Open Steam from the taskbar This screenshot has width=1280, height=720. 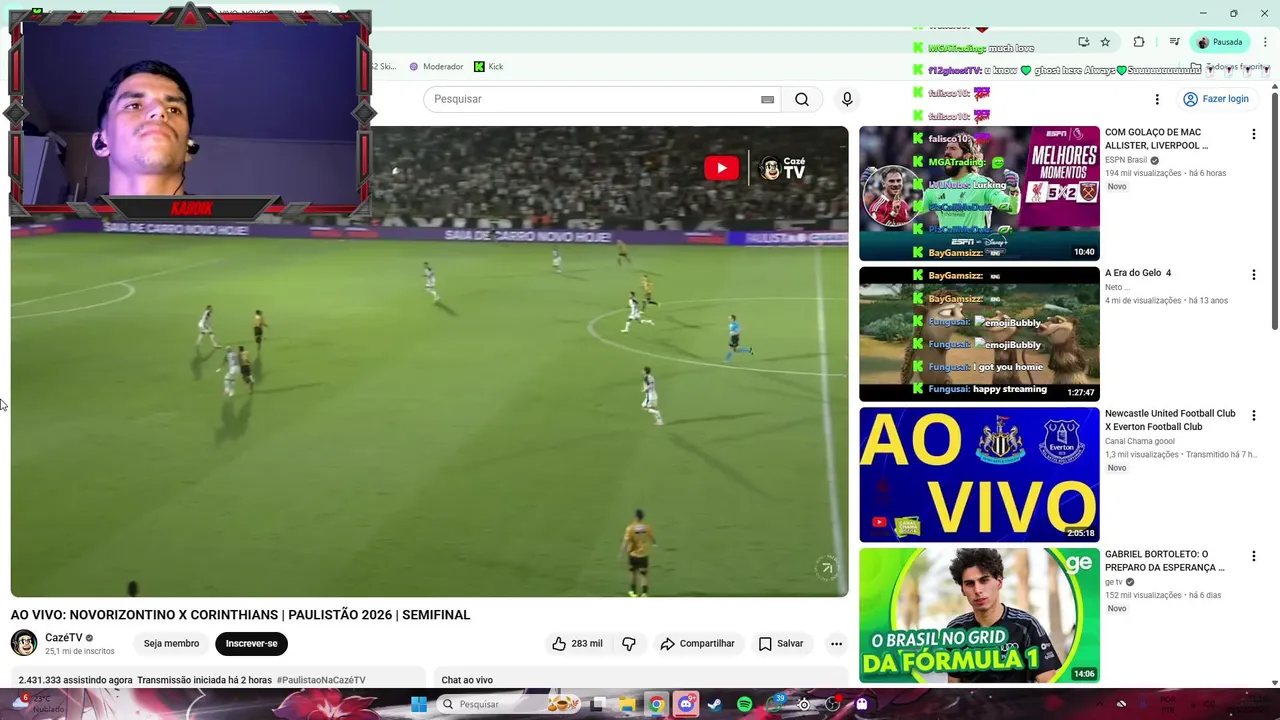(714, 704)
